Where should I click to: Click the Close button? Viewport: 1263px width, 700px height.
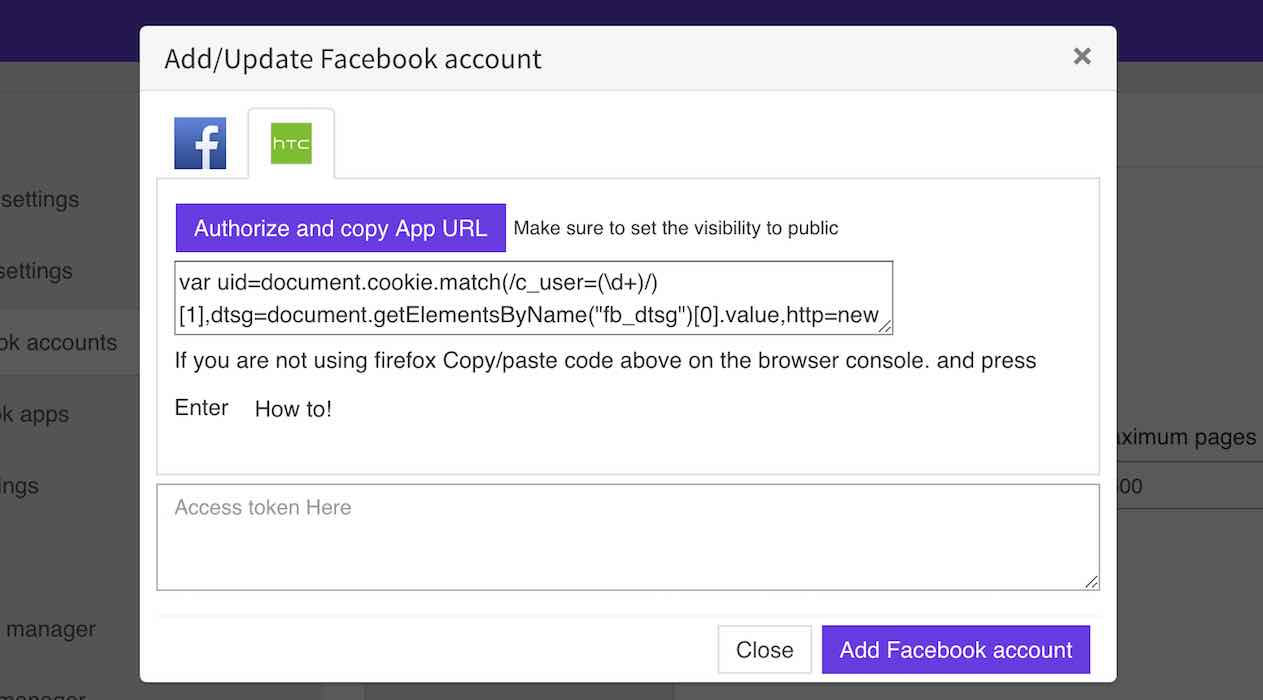(765, 650)
